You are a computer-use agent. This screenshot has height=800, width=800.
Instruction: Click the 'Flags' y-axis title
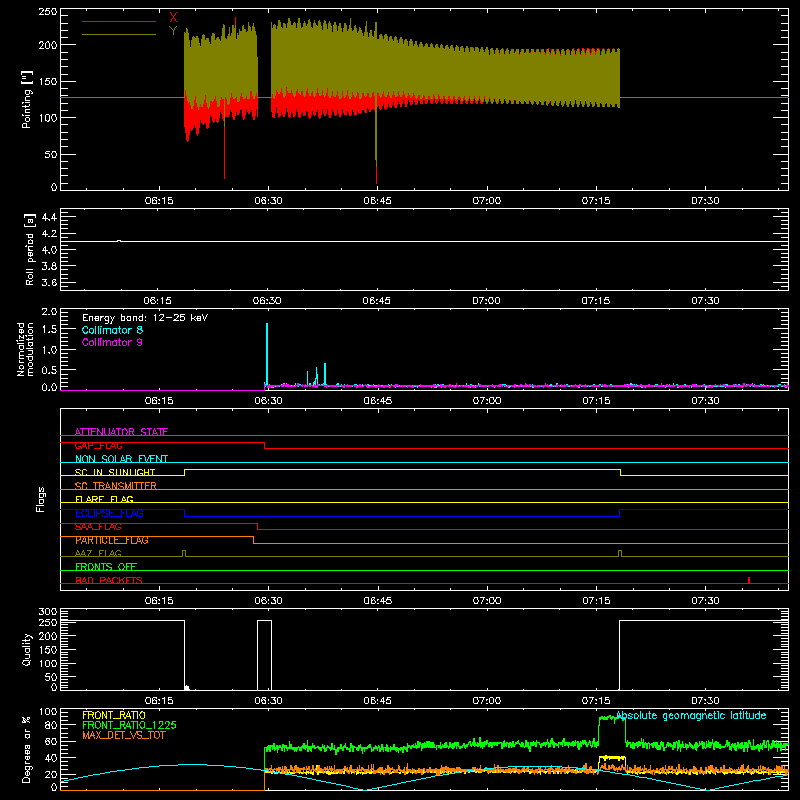(41, 499)
